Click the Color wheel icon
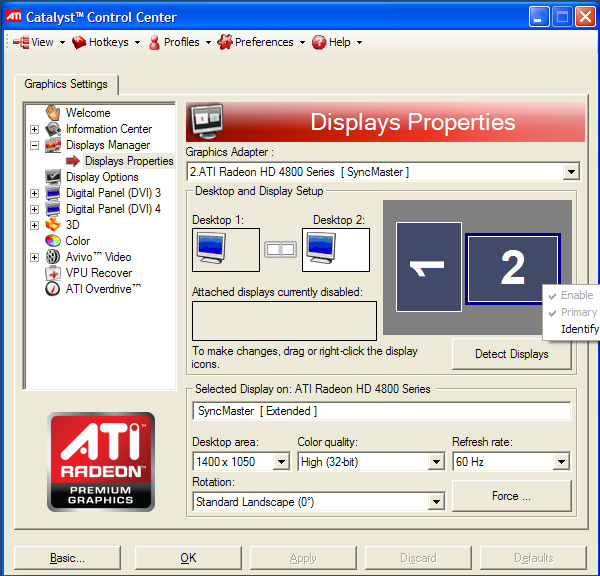Image resolution: width=600 pixels, height=576 pixels. coord(53,241)
